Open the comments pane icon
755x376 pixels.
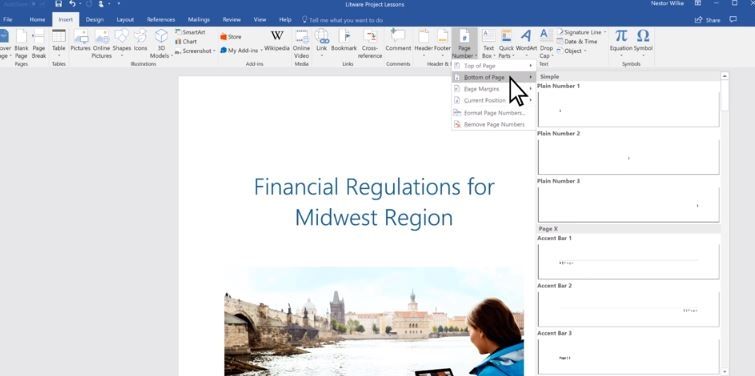click(733, 20)
